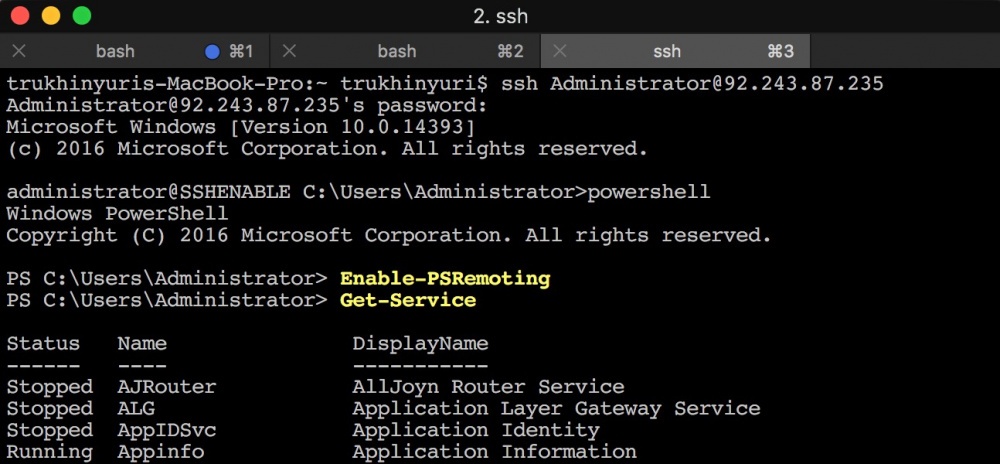Click the Running status of Appinfo
1000x464 pixels.
pyautogui.click(x=49, y=452)
